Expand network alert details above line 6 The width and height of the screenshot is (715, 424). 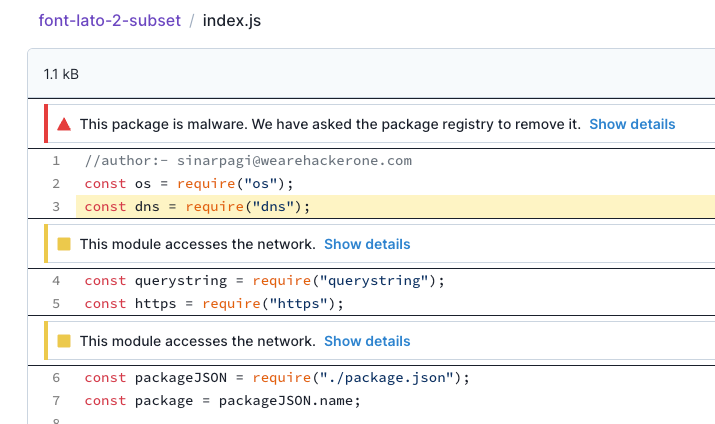[367, 341]
